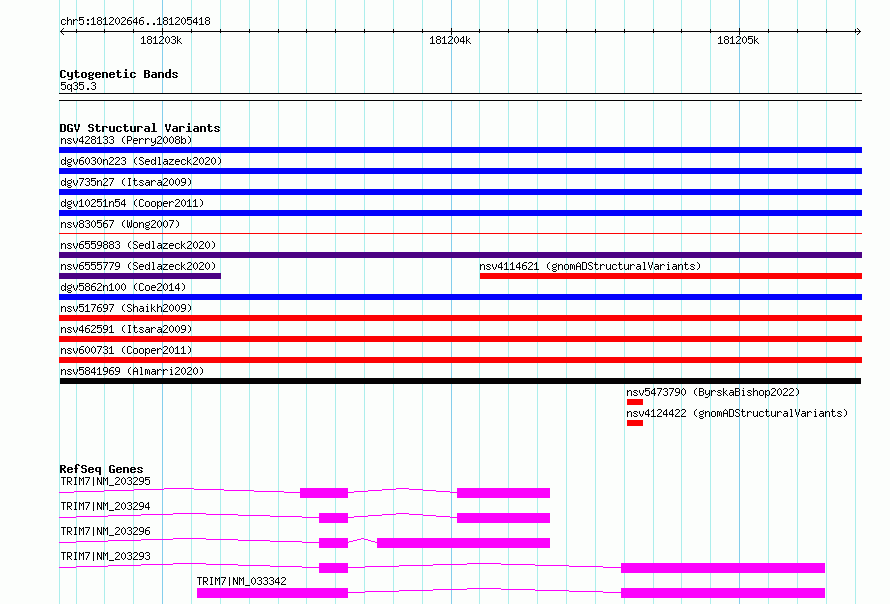890x604 pixels.
Task: Click the 181205k ruler position label
Action: click(x=738, y=40)
